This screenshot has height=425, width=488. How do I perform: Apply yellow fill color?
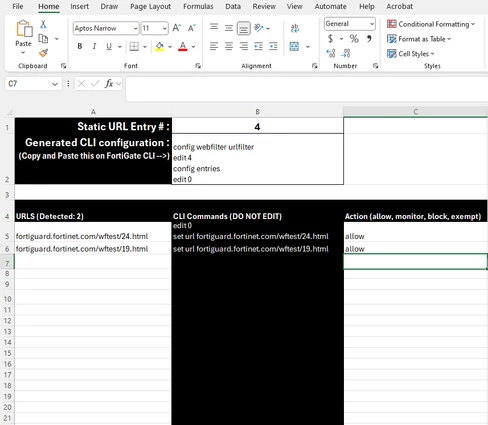point(160,47)
